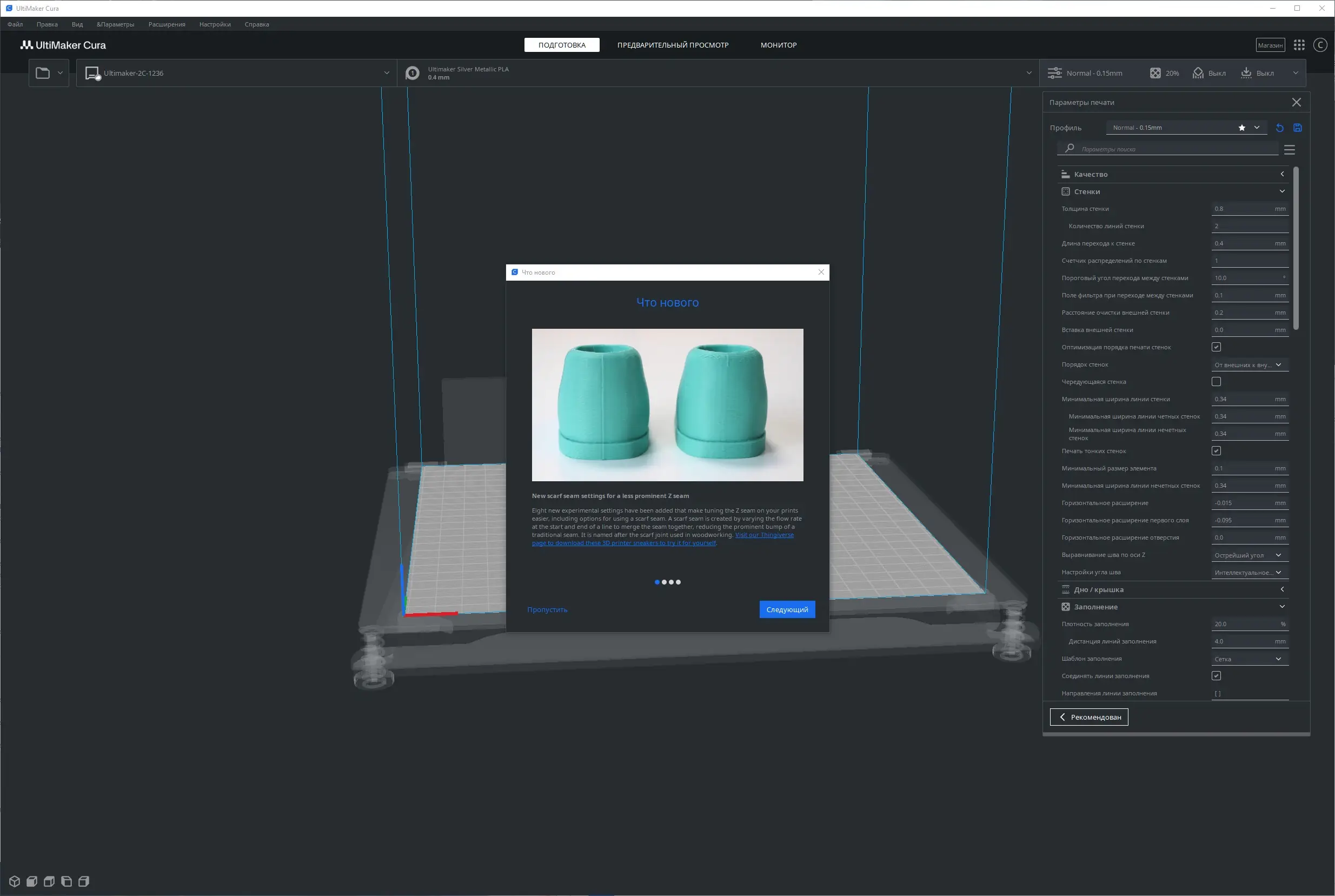Select the 3D perspective view cube icon

pyautogui.click(x=15, y=881)
